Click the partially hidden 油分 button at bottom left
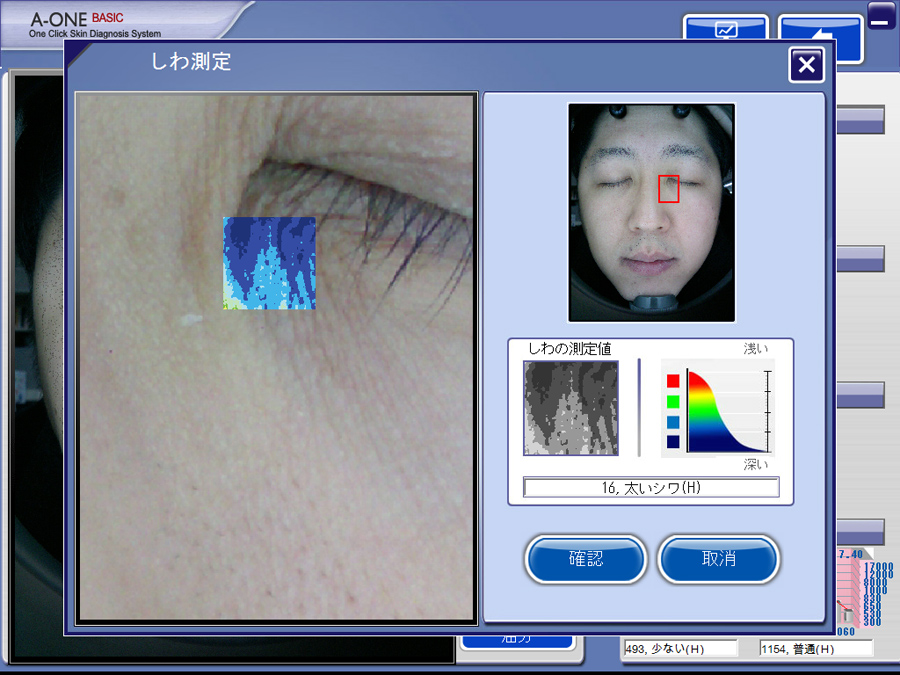Screen dimensions: 900x675 pos(517,638)
